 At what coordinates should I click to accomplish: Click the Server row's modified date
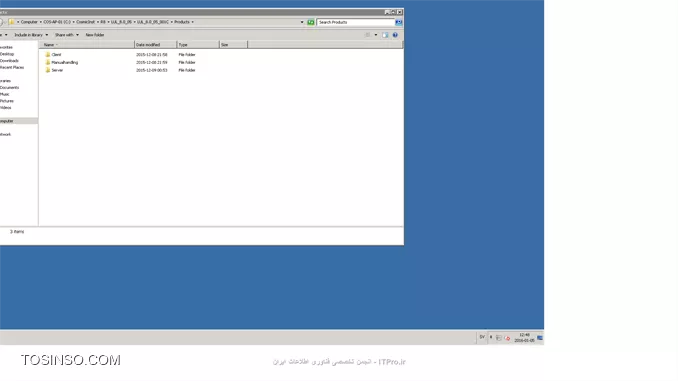152,70
